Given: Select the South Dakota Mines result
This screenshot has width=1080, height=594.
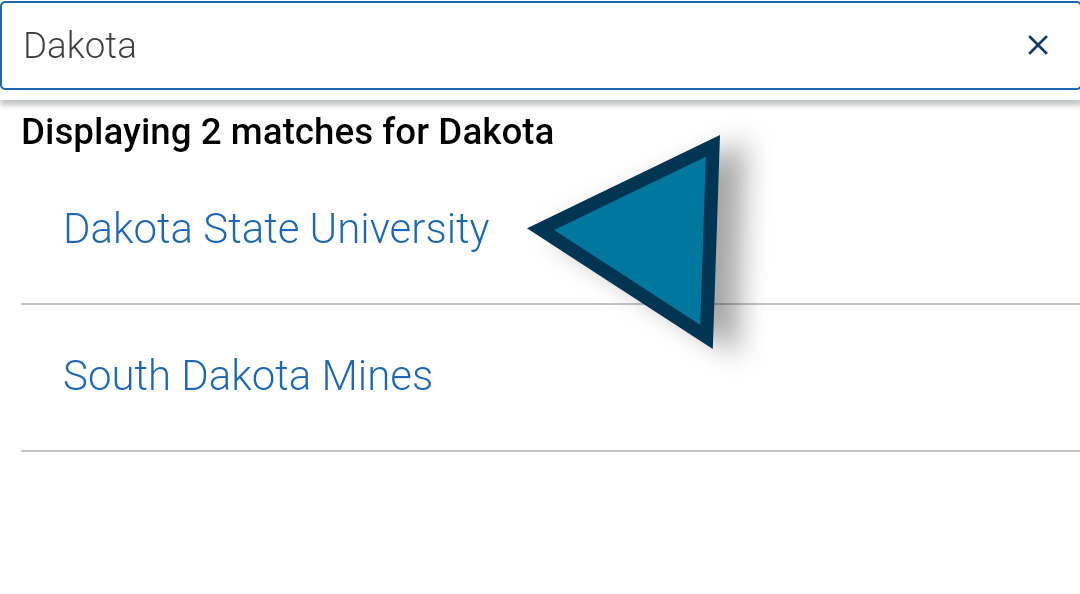Looking at the screenshot, I should [247, 375].
